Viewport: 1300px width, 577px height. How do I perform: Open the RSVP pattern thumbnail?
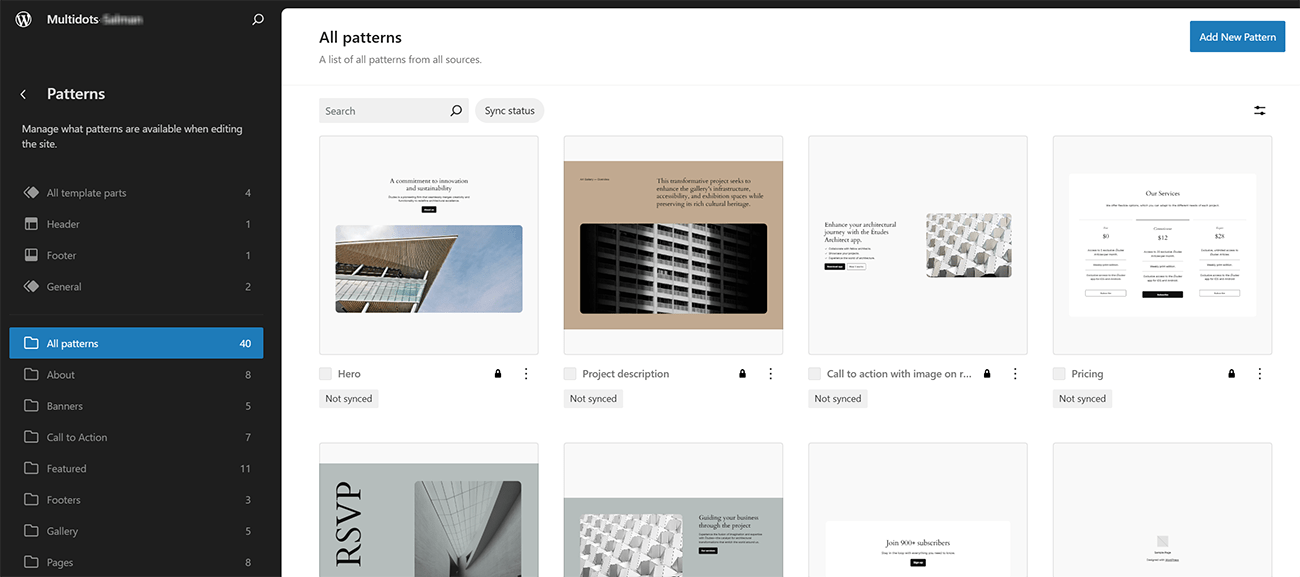coord(428,510)
